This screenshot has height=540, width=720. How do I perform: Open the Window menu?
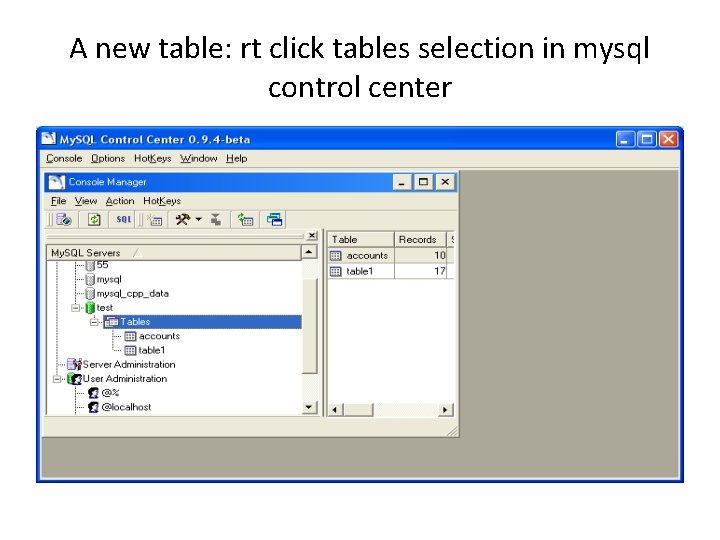[198, 158]
